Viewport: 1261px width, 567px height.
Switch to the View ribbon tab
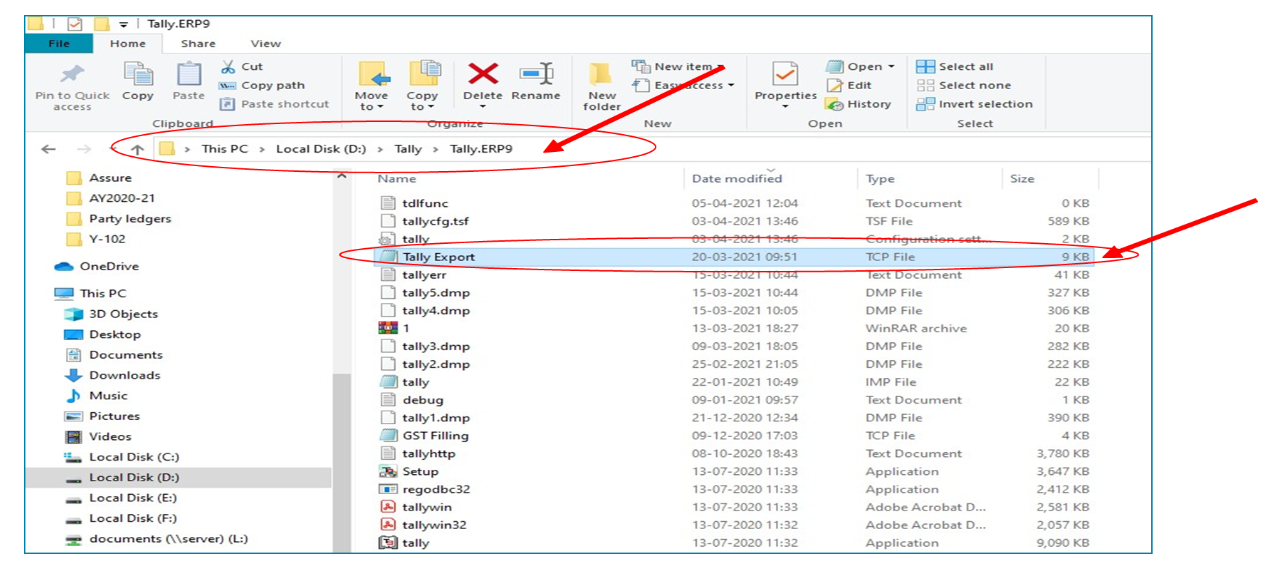266,43
